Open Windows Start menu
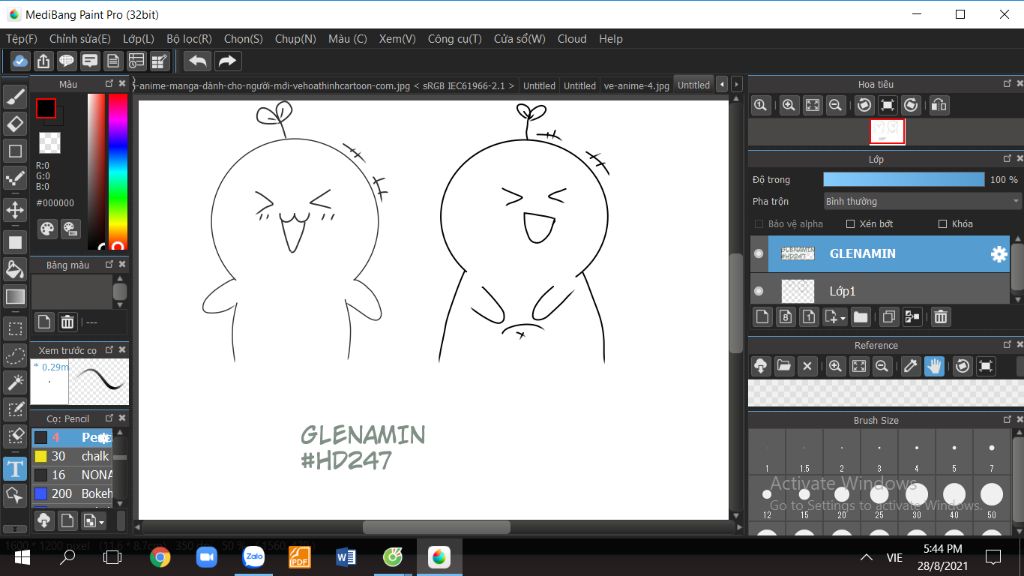The height and width of the screenshot is (576, 1024). (x=22, y=557)
